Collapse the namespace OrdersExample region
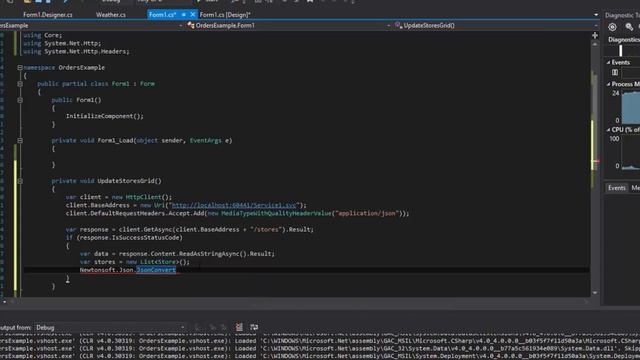This screenshot has height=360, width=640. point(20,67)
